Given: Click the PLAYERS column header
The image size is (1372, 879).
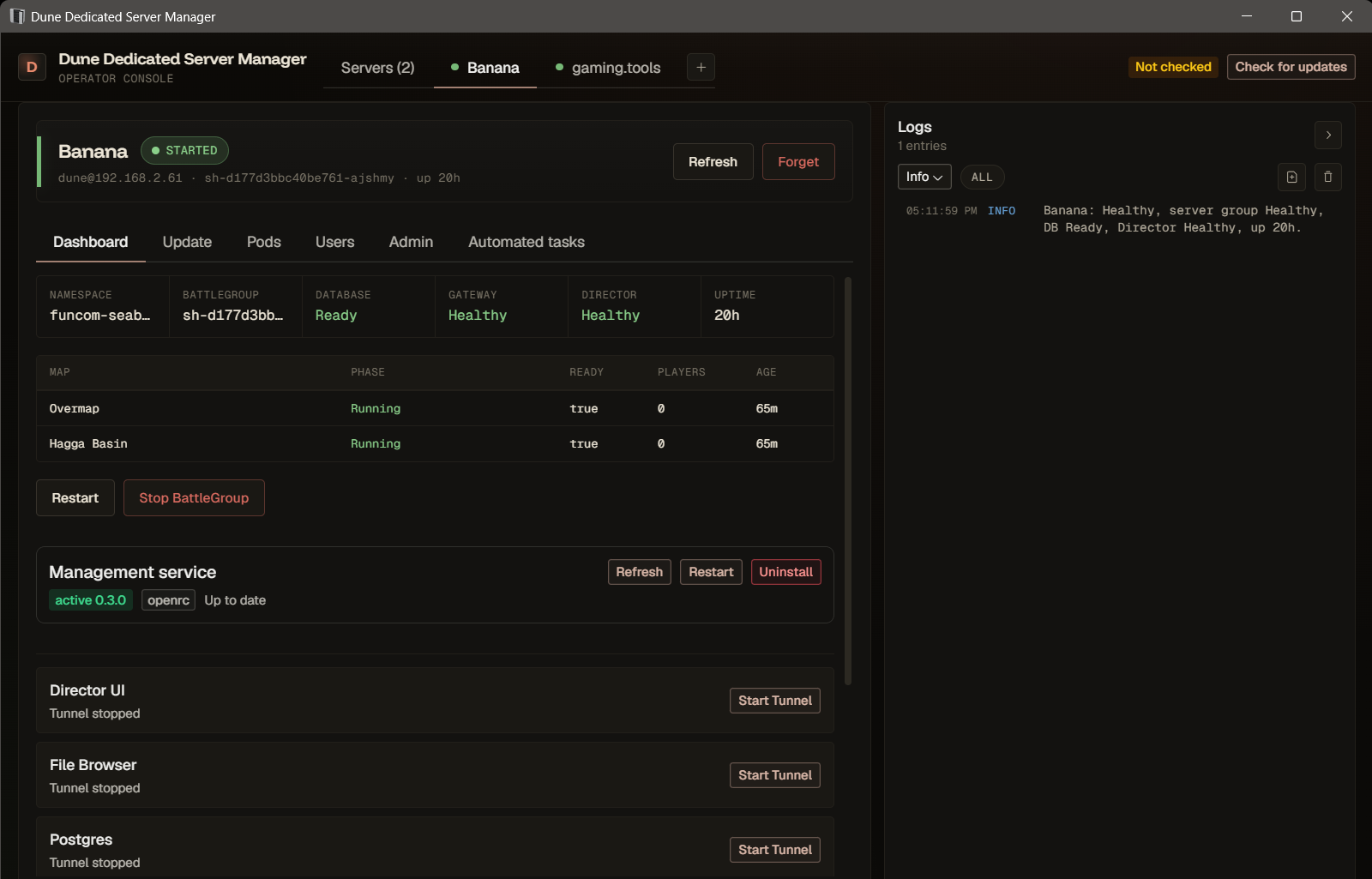Looking at the screenshot, I should tap(682, 372).
